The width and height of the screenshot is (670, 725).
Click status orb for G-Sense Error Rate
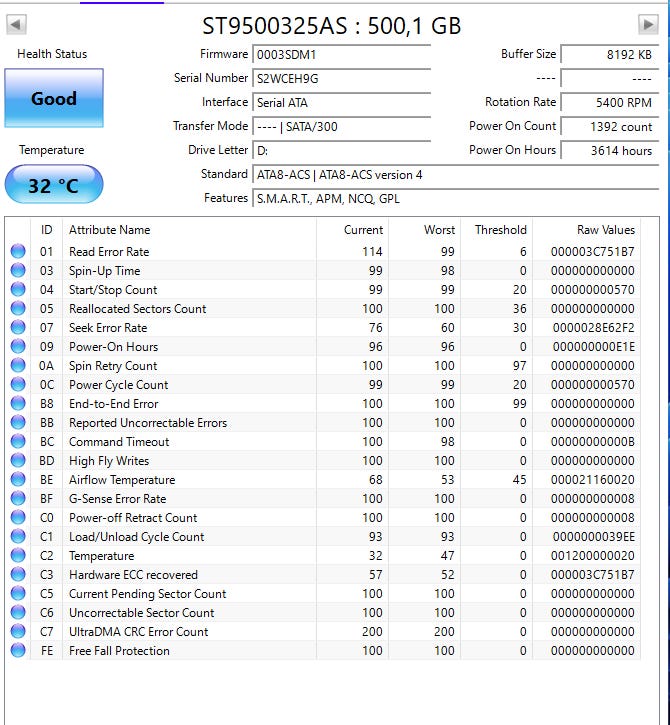click(18, 498)
